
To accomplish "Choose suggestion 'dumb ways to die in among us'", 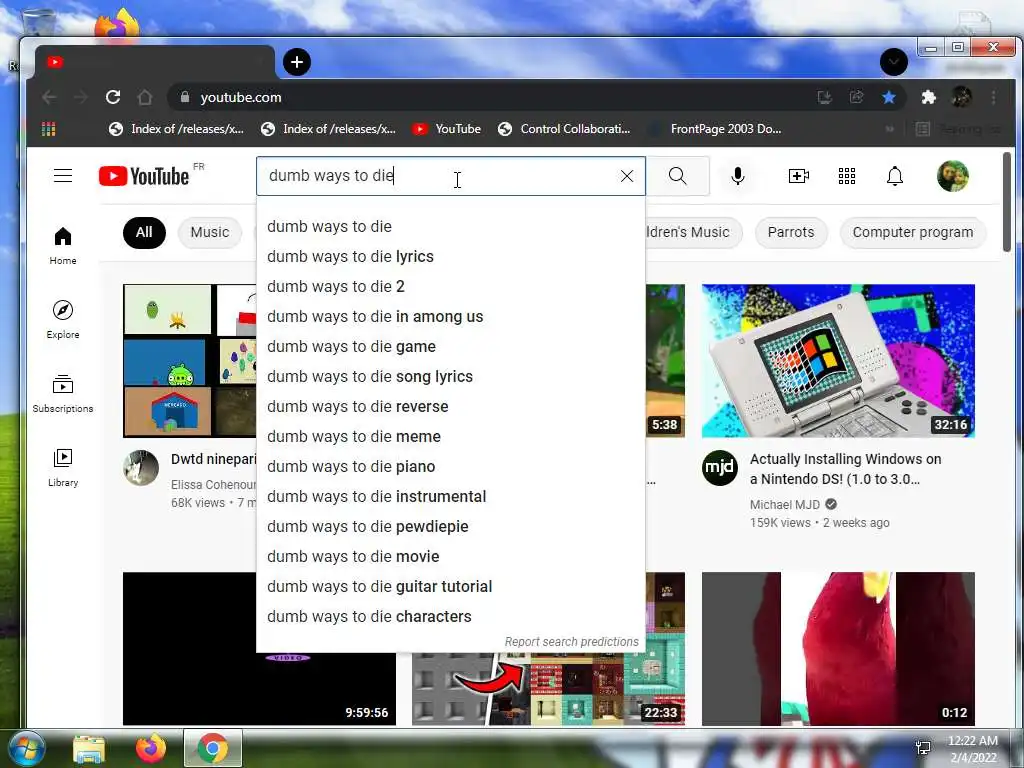I will tap(451, 317).
